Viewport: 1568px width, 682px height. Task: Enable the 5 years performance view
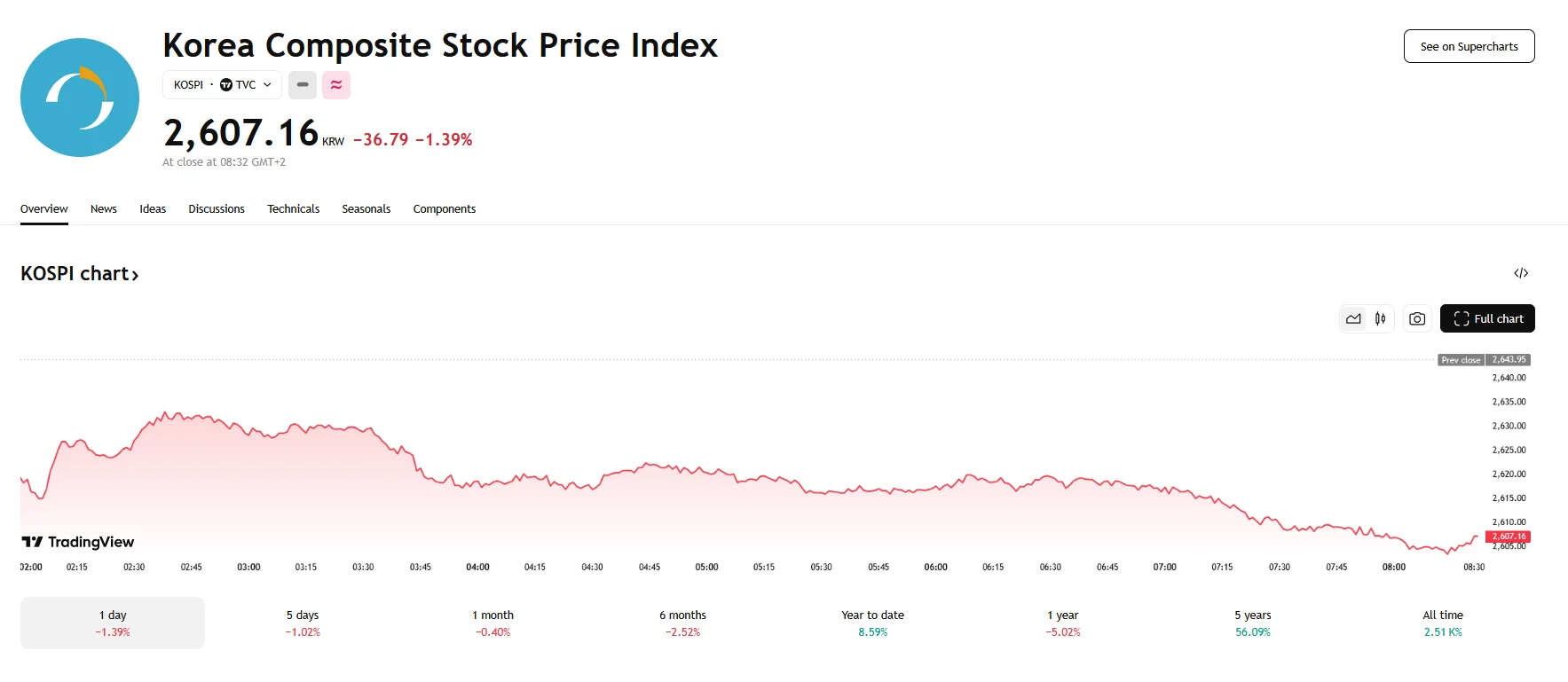(x=1253, y=622)
